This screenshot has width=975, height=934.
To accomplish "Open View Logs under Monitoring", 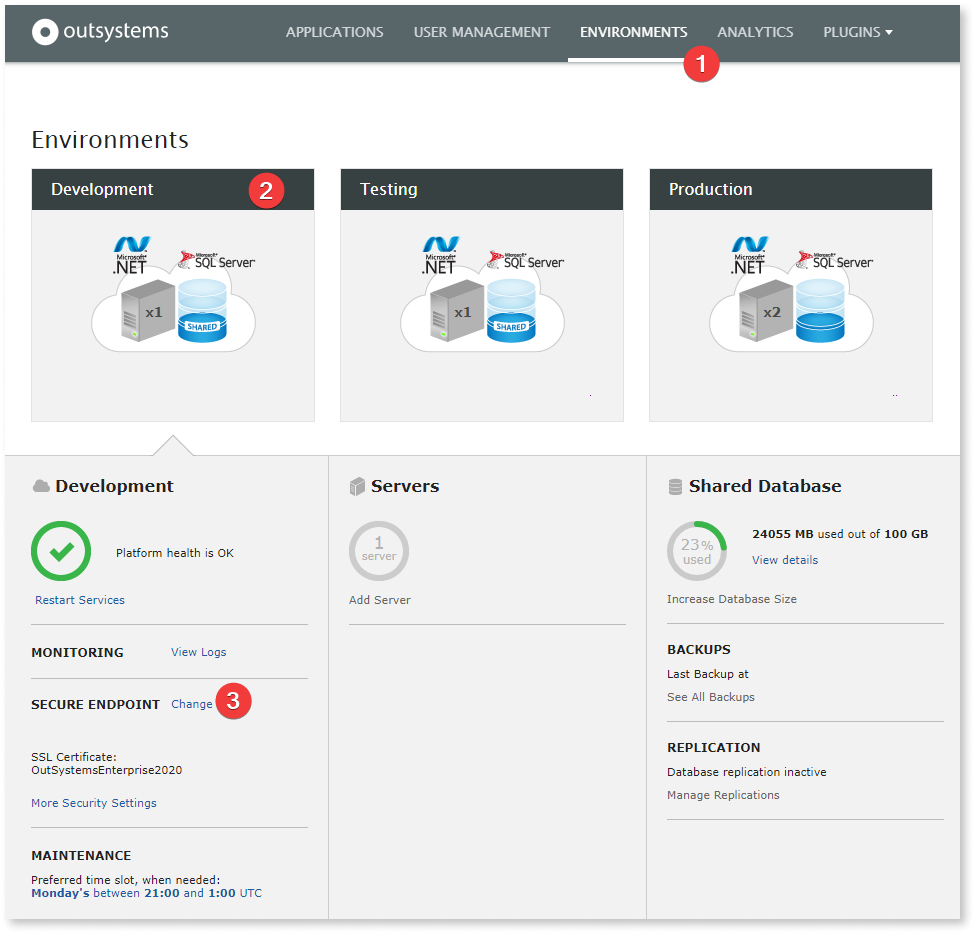I will click(198, 651).
